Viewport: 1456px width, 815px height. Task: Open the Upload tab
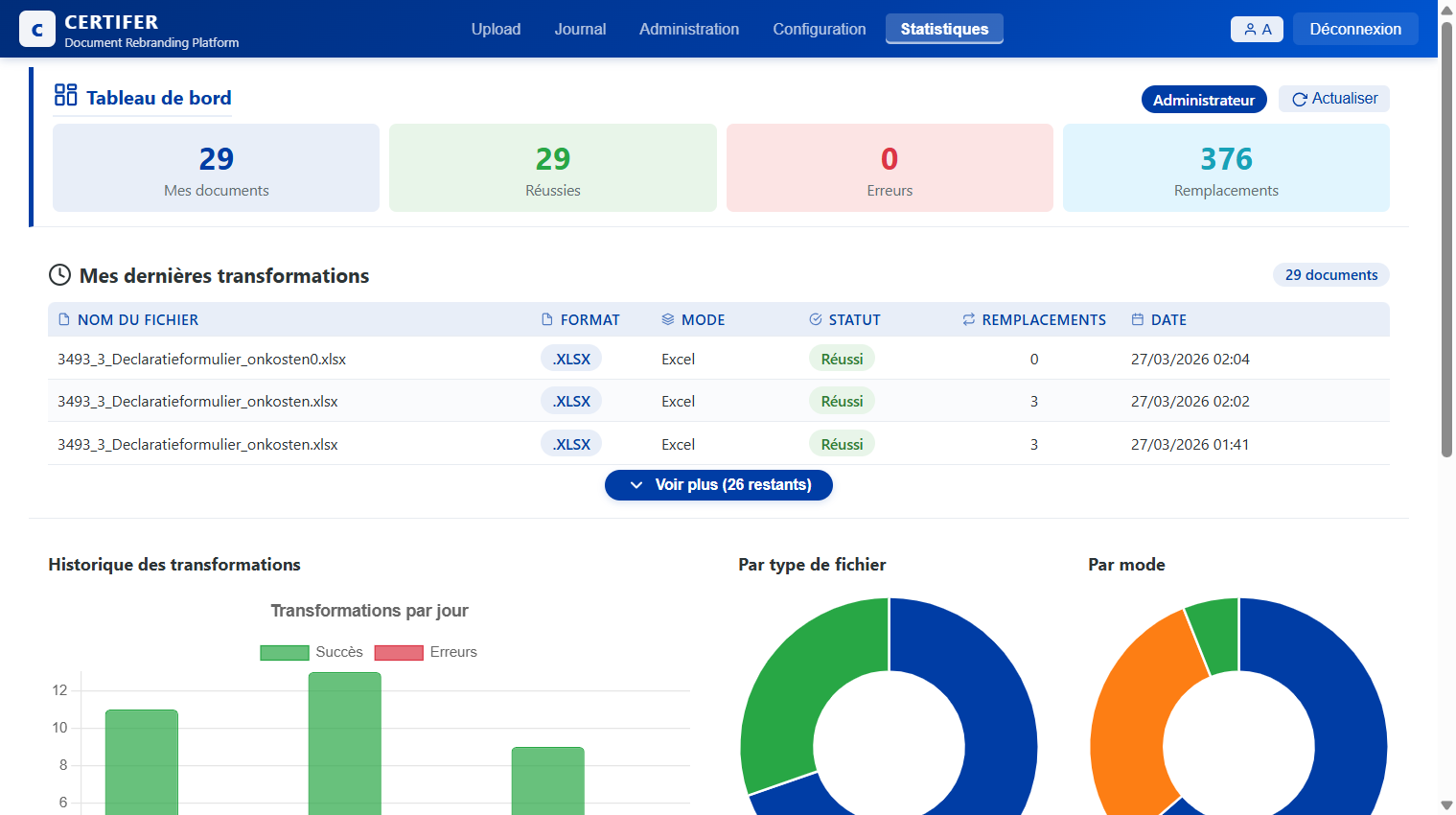(496, 30)
